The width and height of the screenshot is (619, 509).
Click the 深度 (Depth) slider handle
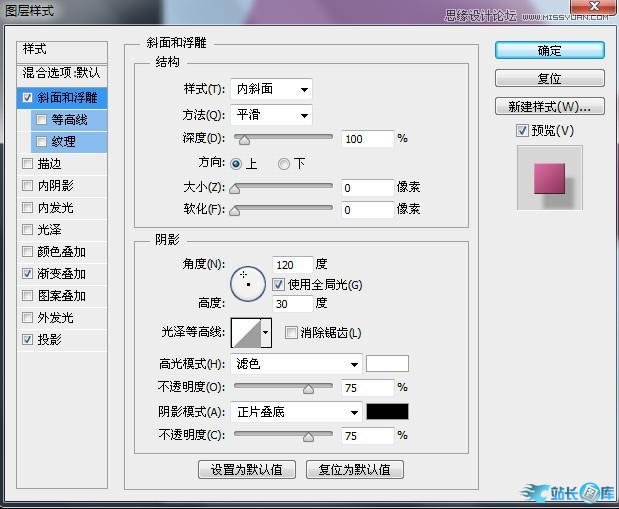[243, 139]
